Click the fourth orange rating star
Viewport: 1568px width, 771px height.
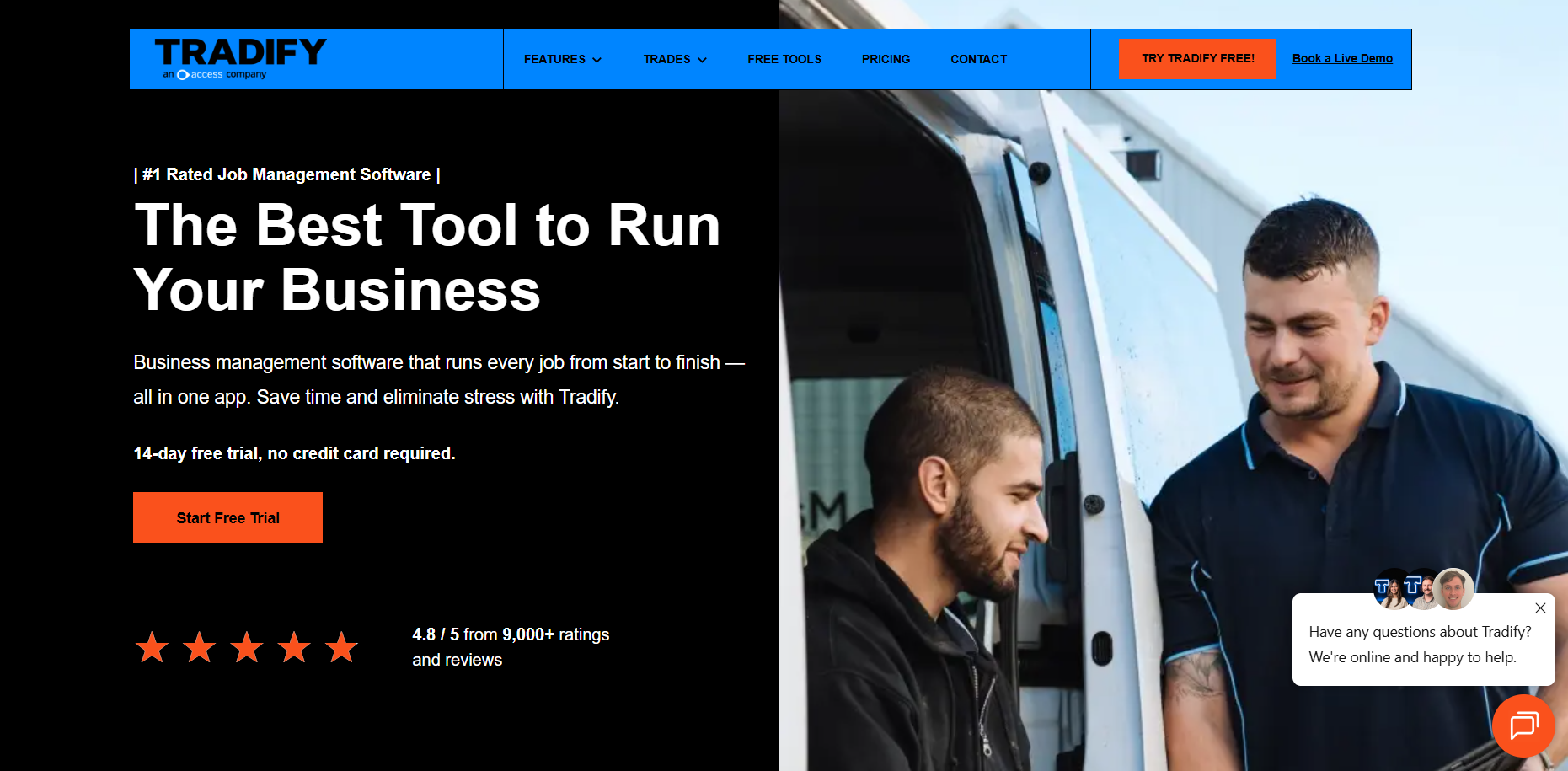[294, 647]
